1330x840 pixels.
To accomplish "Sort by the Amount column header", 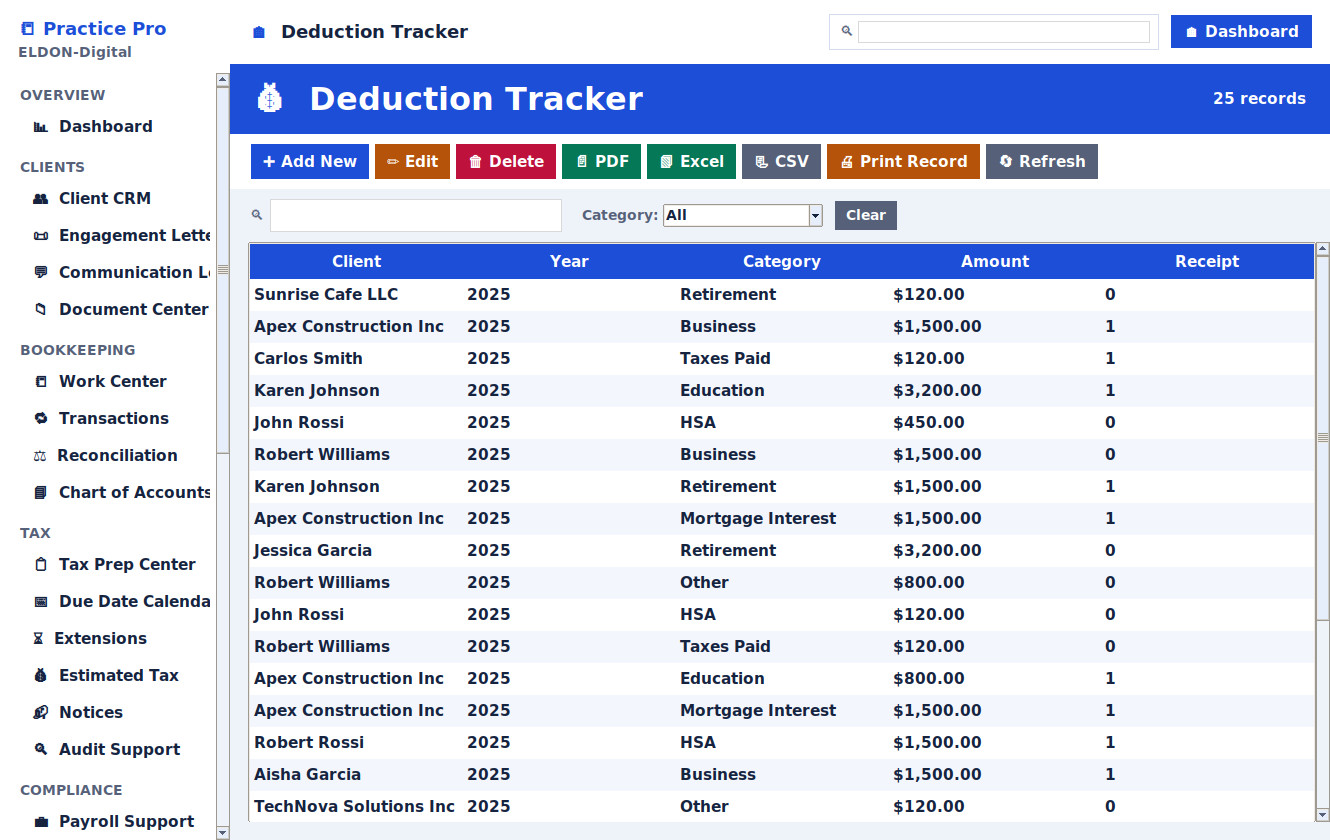I will (995, 262).
